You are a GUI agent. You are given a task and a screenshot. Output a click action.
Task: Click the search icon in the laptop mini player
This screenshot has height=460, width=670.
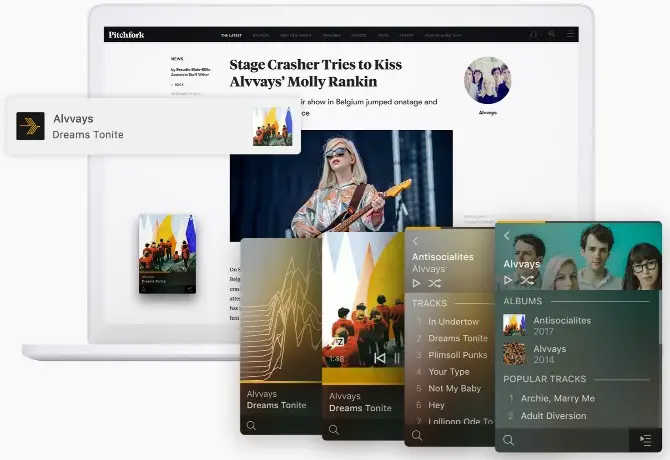pos(144,289)
